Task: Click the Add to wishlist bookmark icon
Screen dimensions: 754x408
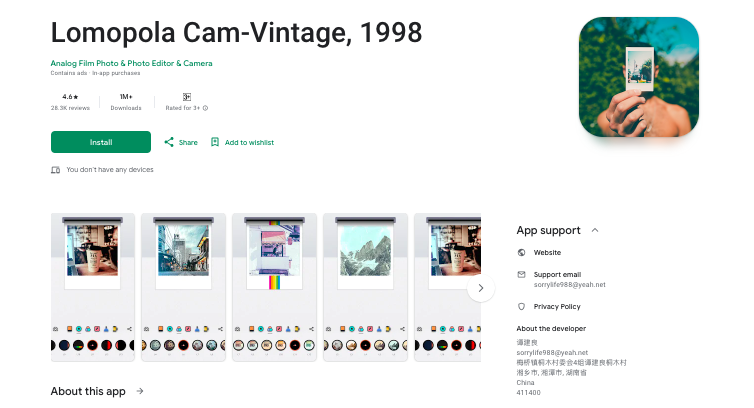Action: (215, 142)
